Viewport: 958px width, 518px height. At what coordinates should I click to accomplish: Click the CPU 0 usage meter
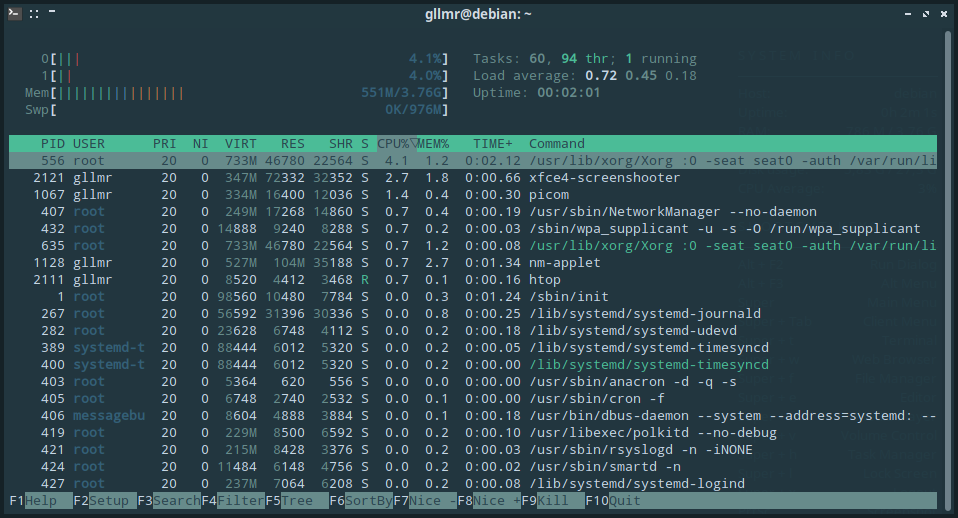pos(244,59)
